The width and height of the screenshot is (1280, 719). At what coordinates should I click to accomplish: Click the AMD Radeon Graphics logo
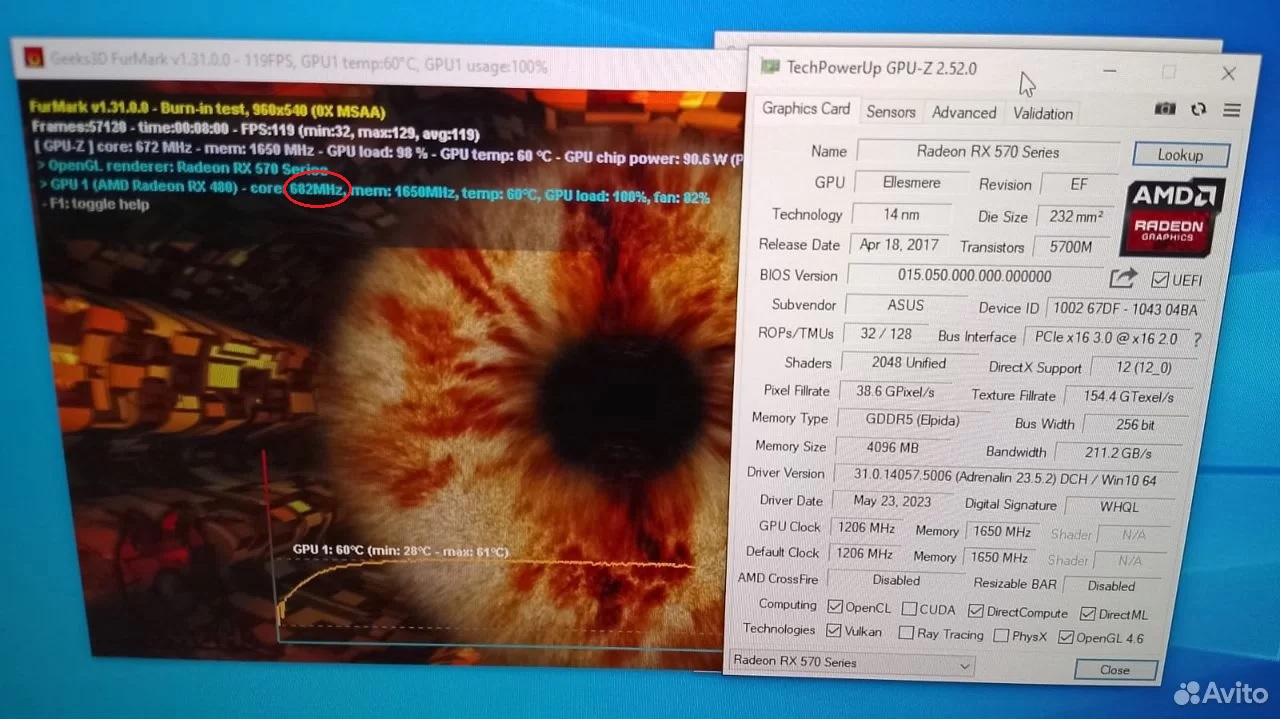1170,216
